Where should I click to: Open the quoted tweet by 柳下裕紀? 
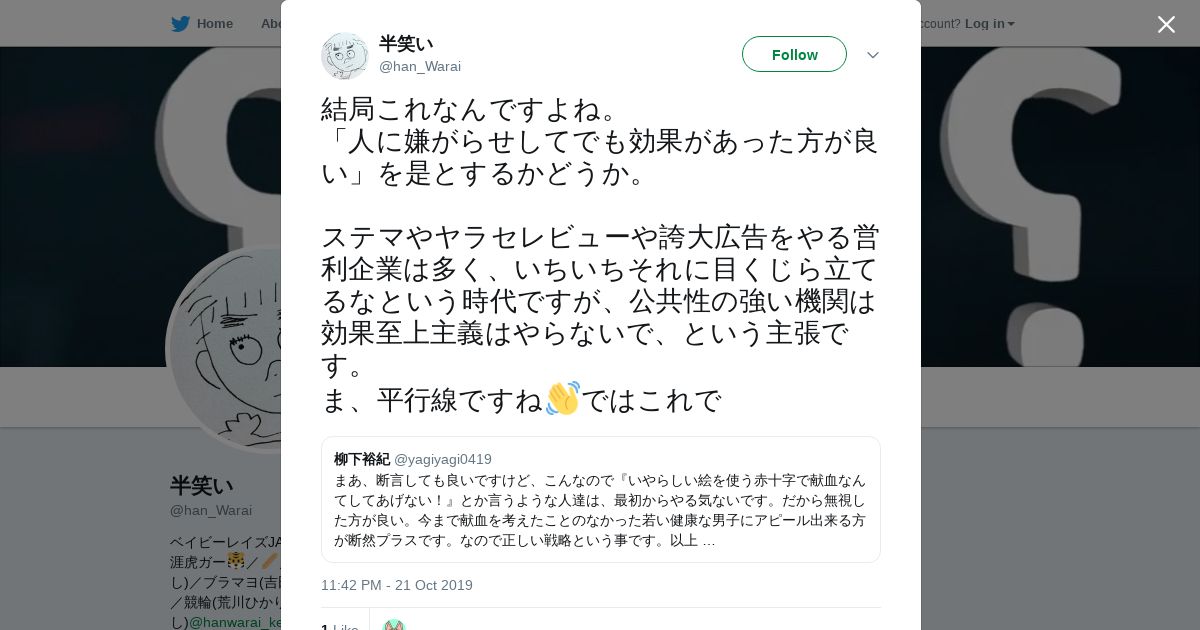pos(600,499)
